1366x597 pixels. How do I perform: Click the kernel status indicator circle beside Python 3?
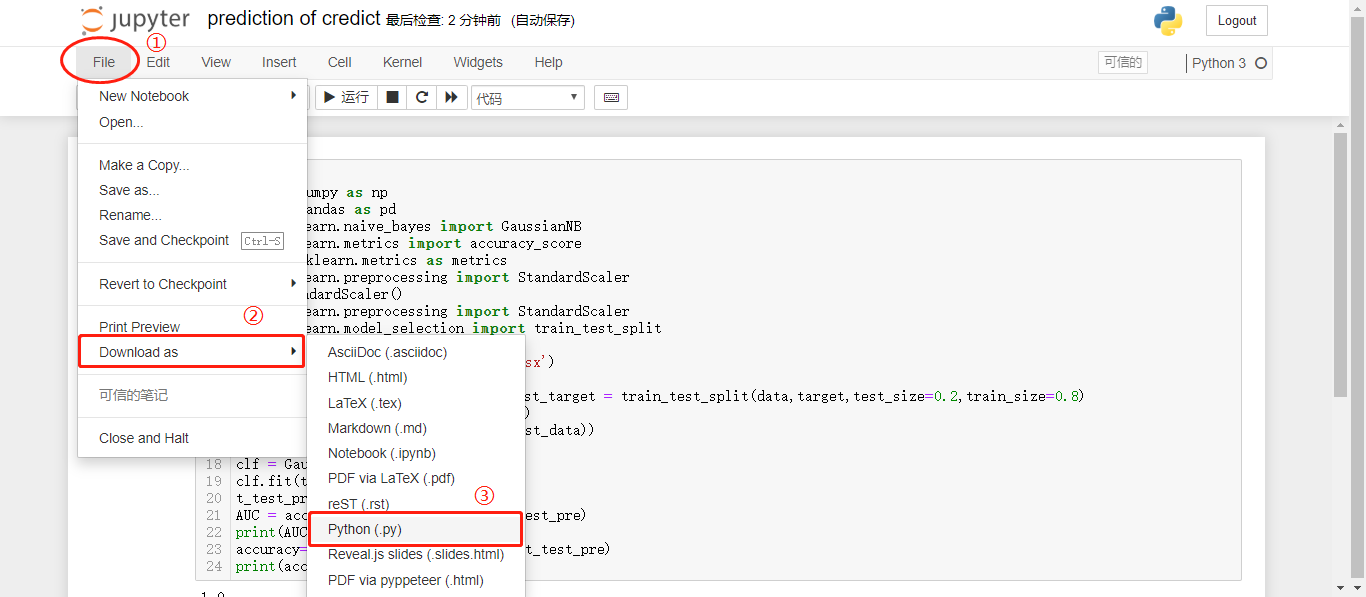(x=1259, y=62)
